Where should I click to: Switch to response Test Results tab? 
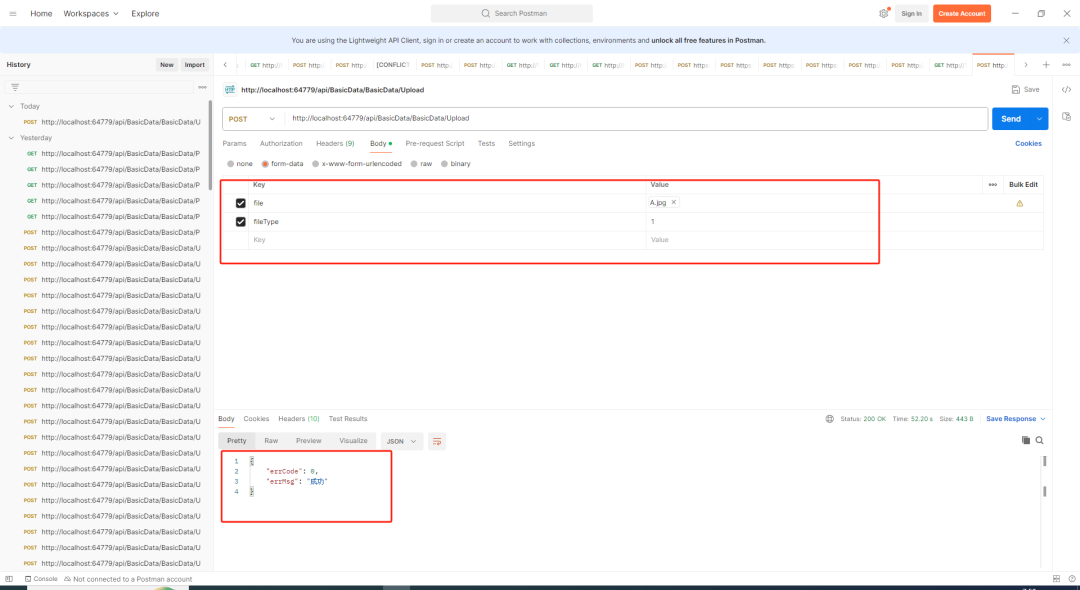click(348, 419)
